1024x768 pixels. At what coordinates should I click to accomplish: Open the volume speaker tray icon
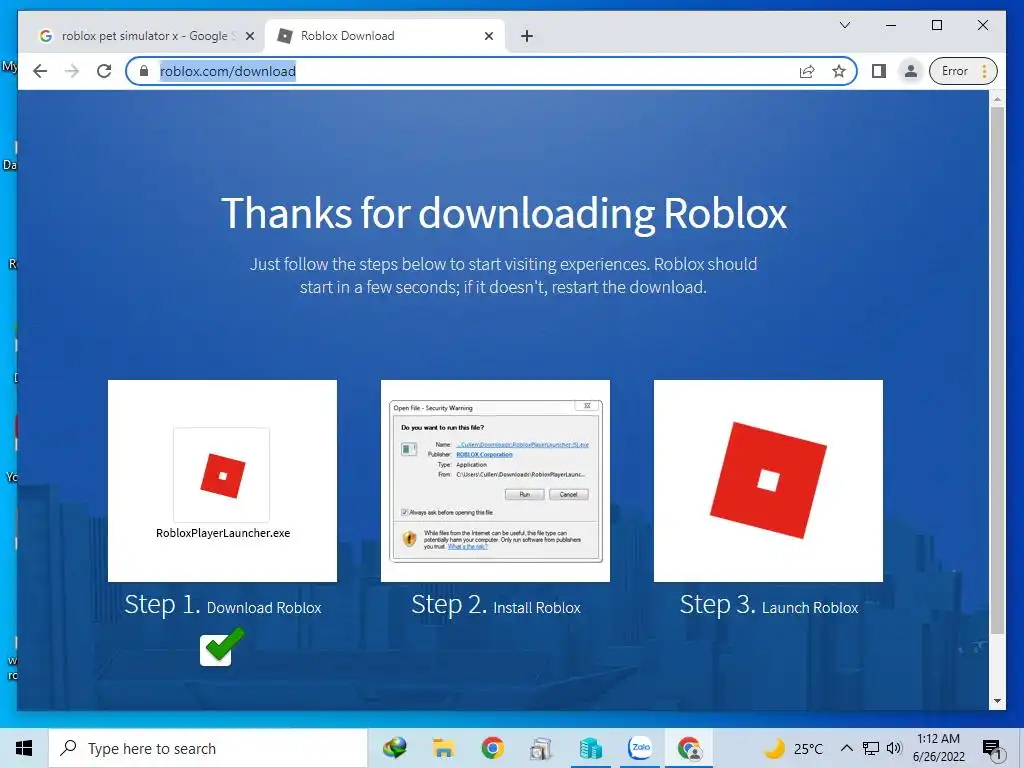click(x=894, y=748)
